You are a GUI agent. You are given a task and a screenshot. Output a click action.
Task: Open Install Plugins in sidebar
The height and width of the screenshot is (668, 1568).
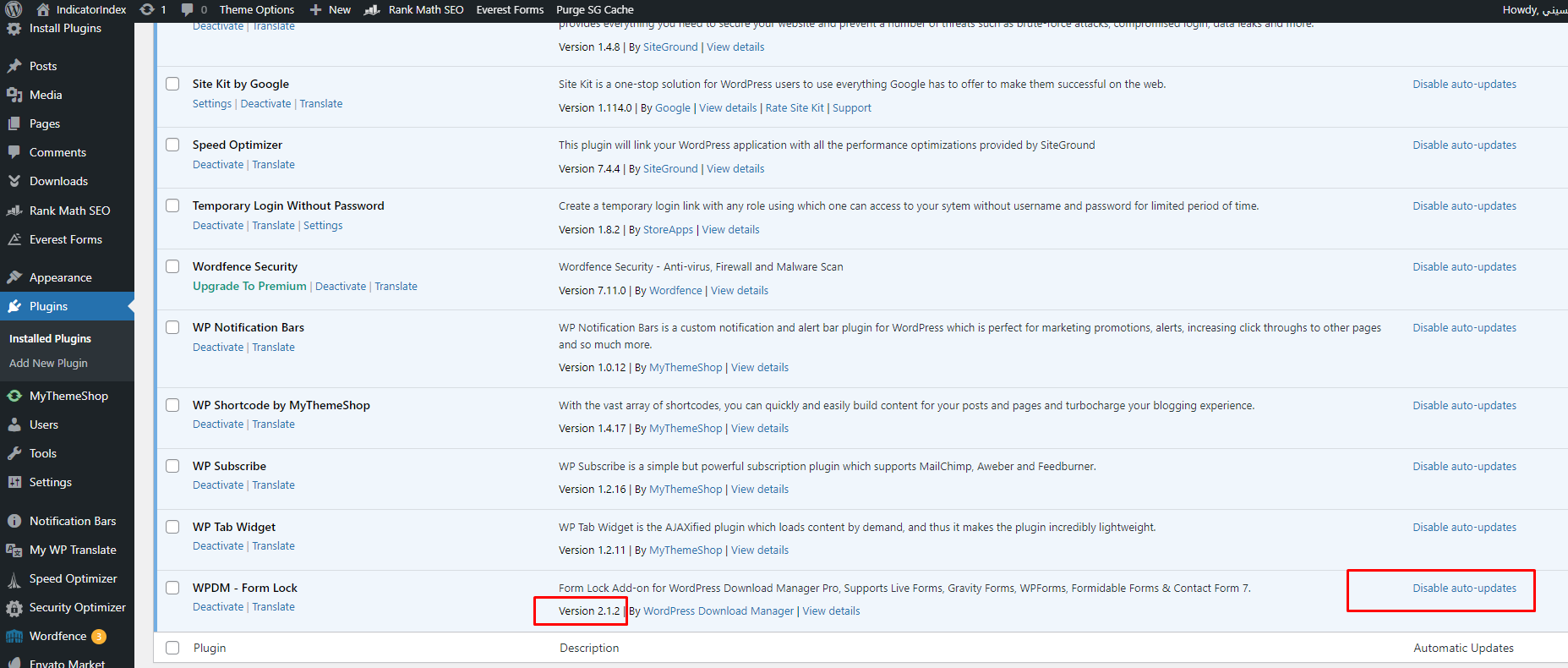[x=65, y=28]
